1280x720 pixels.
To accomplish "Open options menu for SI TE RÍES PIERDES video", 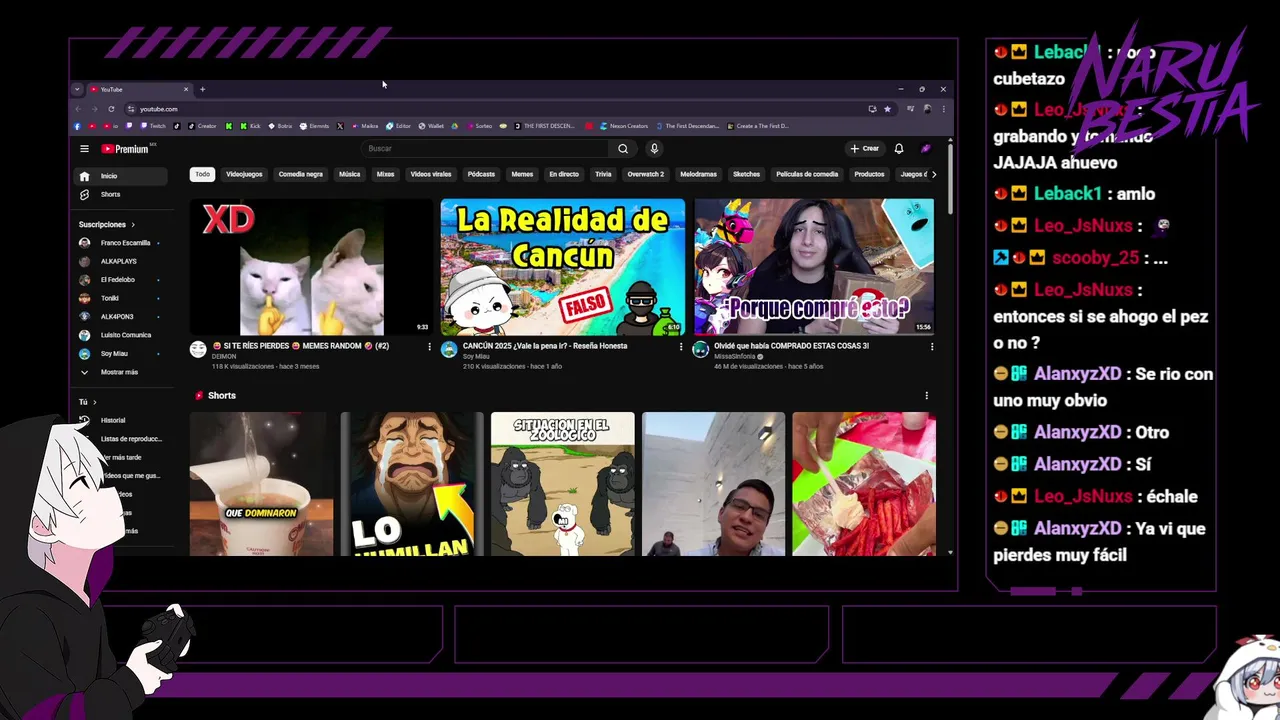I will click(x=430, y=347).
